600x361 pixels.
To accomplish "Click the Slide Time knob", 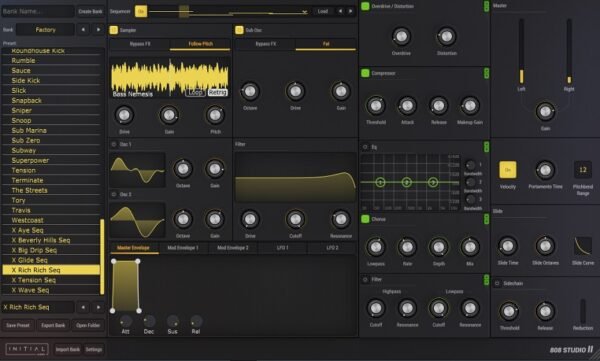I will [508, 246].
